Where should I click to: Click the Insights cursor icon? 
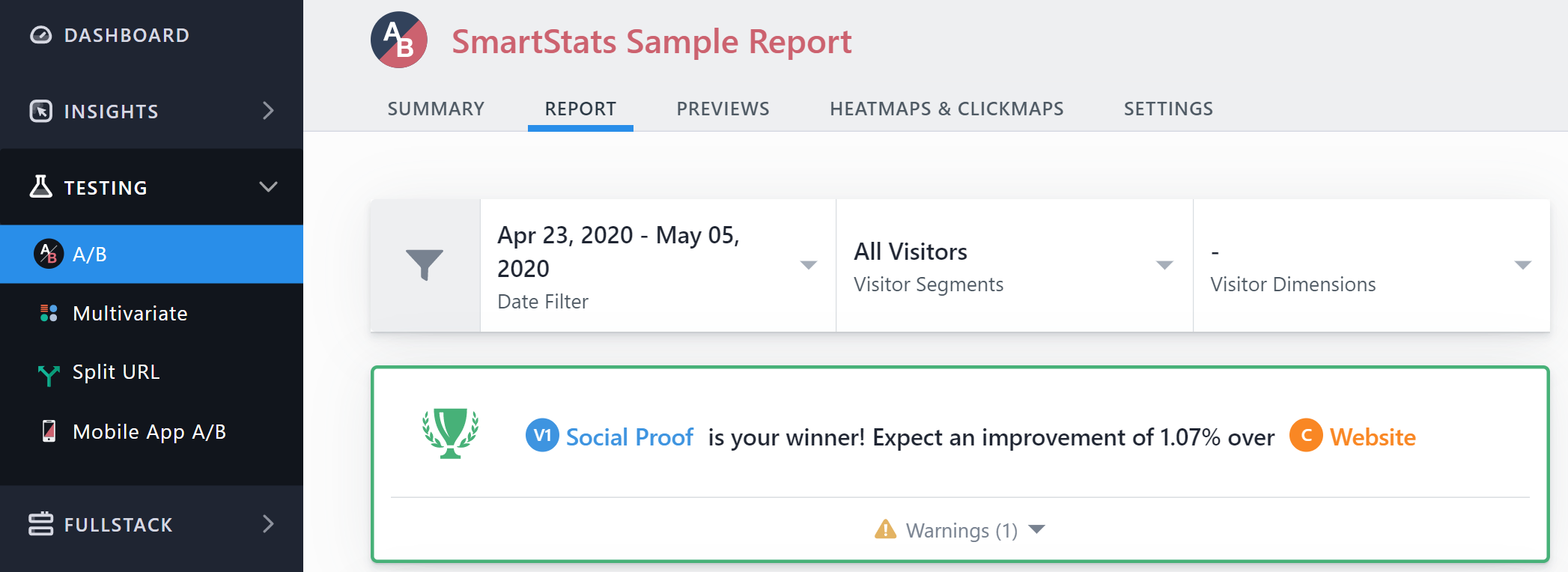40,111
